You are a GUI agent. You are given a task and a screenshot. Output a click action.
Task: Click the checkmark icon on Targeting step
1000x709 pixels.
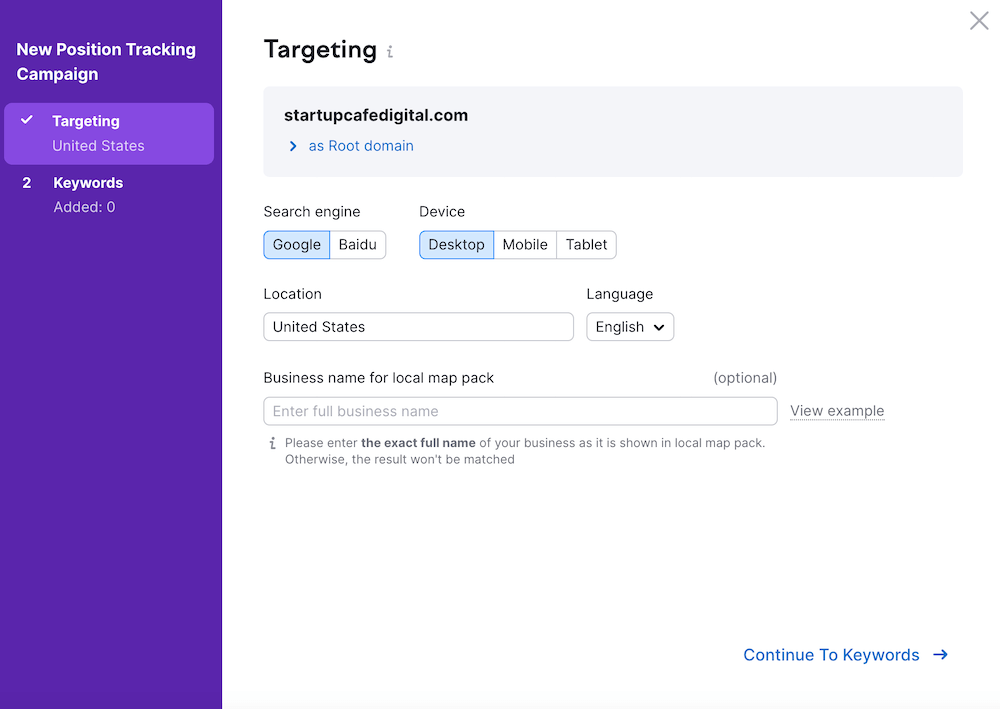point(28,121)
